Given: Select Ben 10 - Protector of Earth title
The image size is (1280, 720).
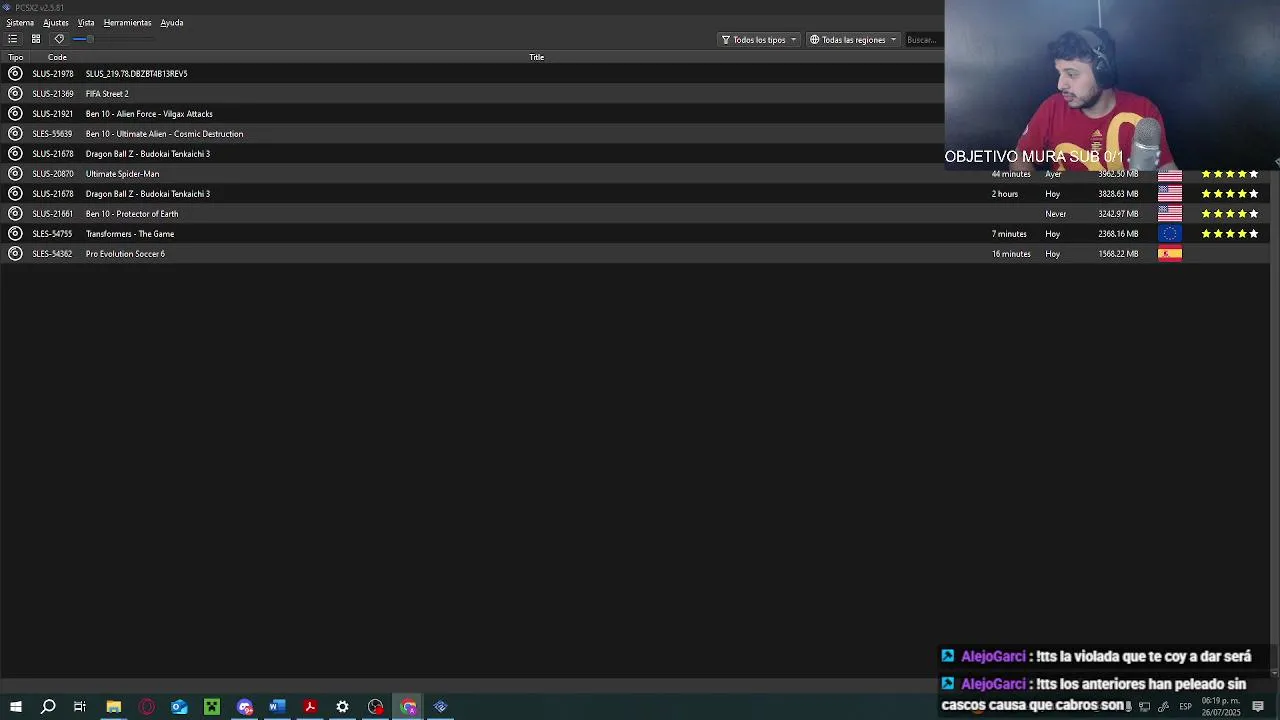Looking at the screenshot, I should tap(132, 214).
